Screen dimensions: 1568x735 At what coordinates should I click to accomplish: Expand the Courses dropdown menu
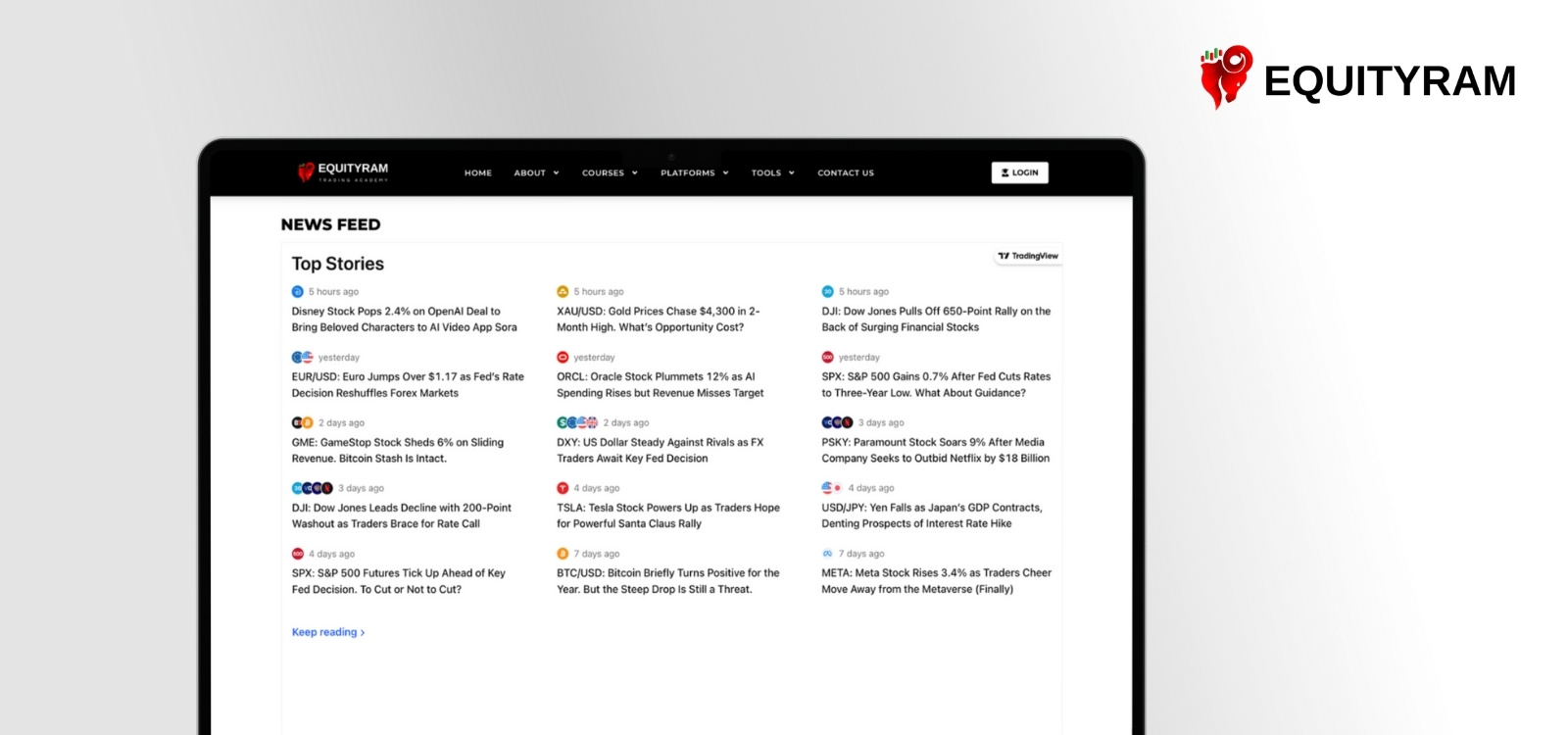pos(610,172)
